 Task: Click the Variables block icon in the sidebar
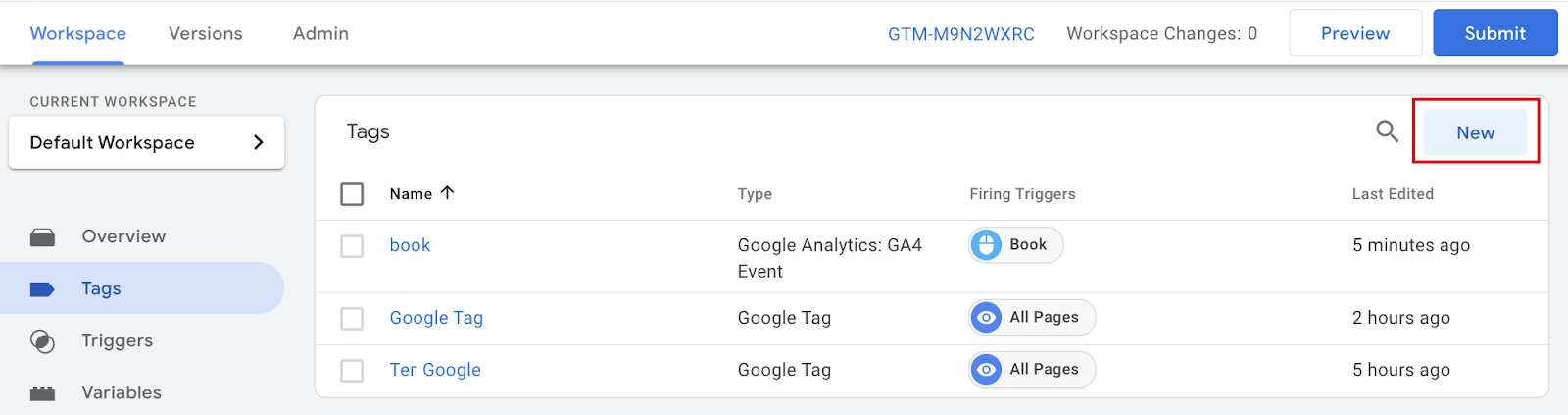(x=42, y=393)
